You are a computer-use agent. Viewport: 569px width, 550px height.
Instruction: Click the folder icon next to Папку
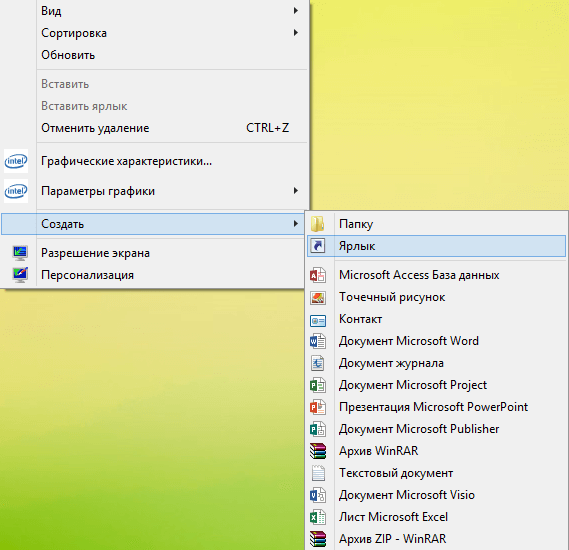coord(318,224)
